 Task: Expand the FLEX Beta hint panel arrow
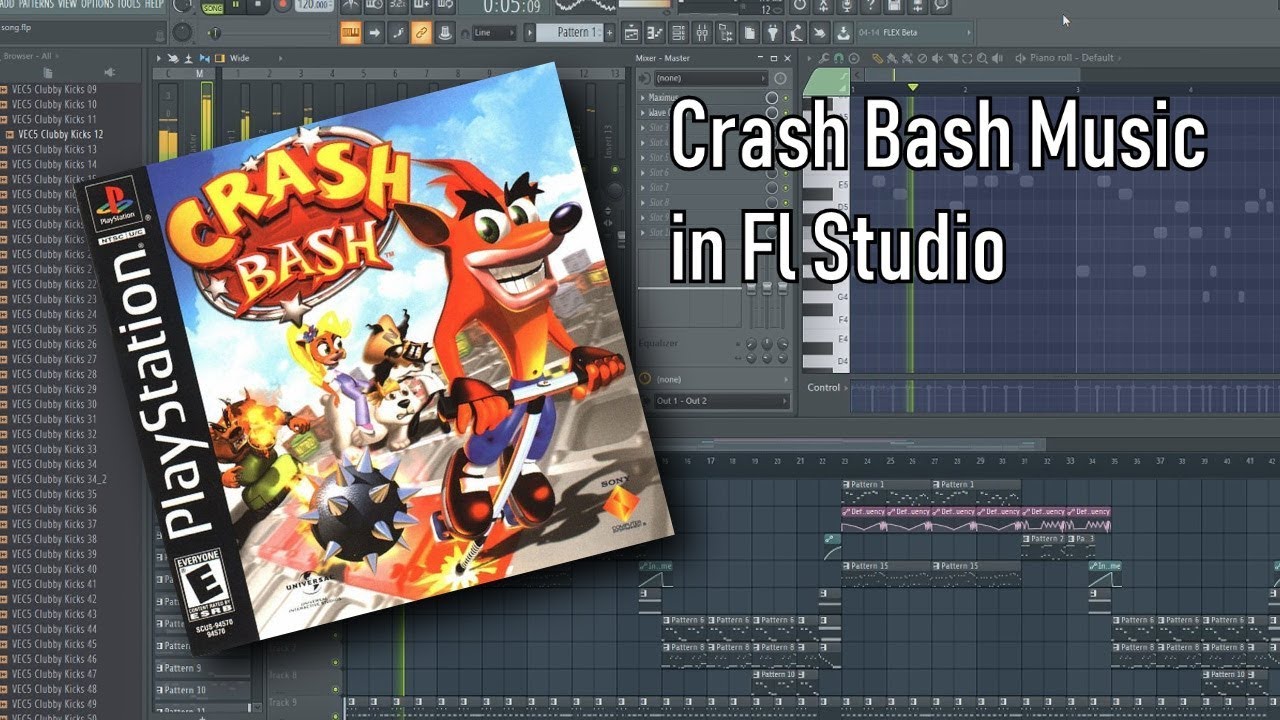(x=969, y=33)
